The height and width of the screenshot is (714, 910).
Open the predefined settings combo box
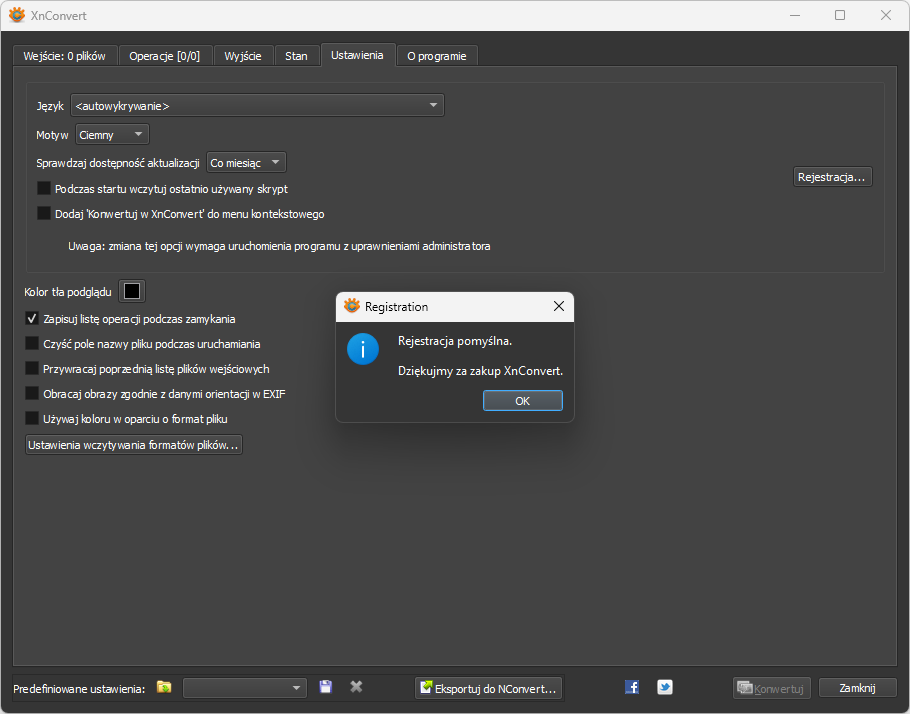(x=244, y=688)
